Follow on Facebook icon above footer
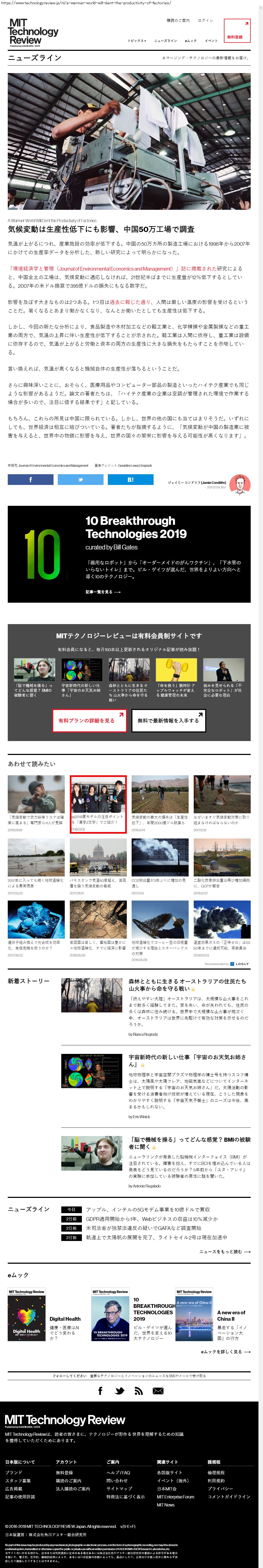Screen dimensions: 263x1568 [100, 1391]
